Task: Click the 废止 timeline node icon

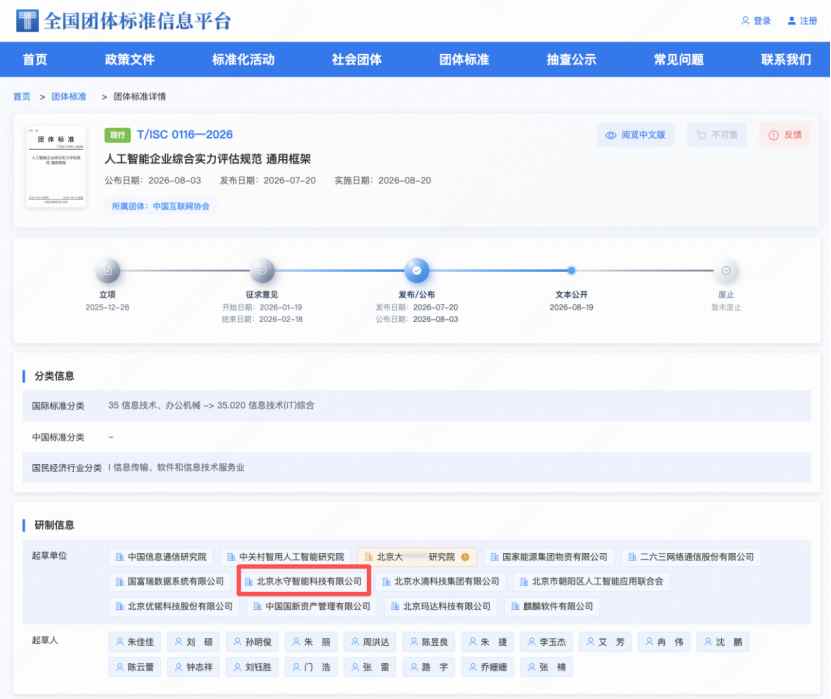Action: (x=726, y=271)
